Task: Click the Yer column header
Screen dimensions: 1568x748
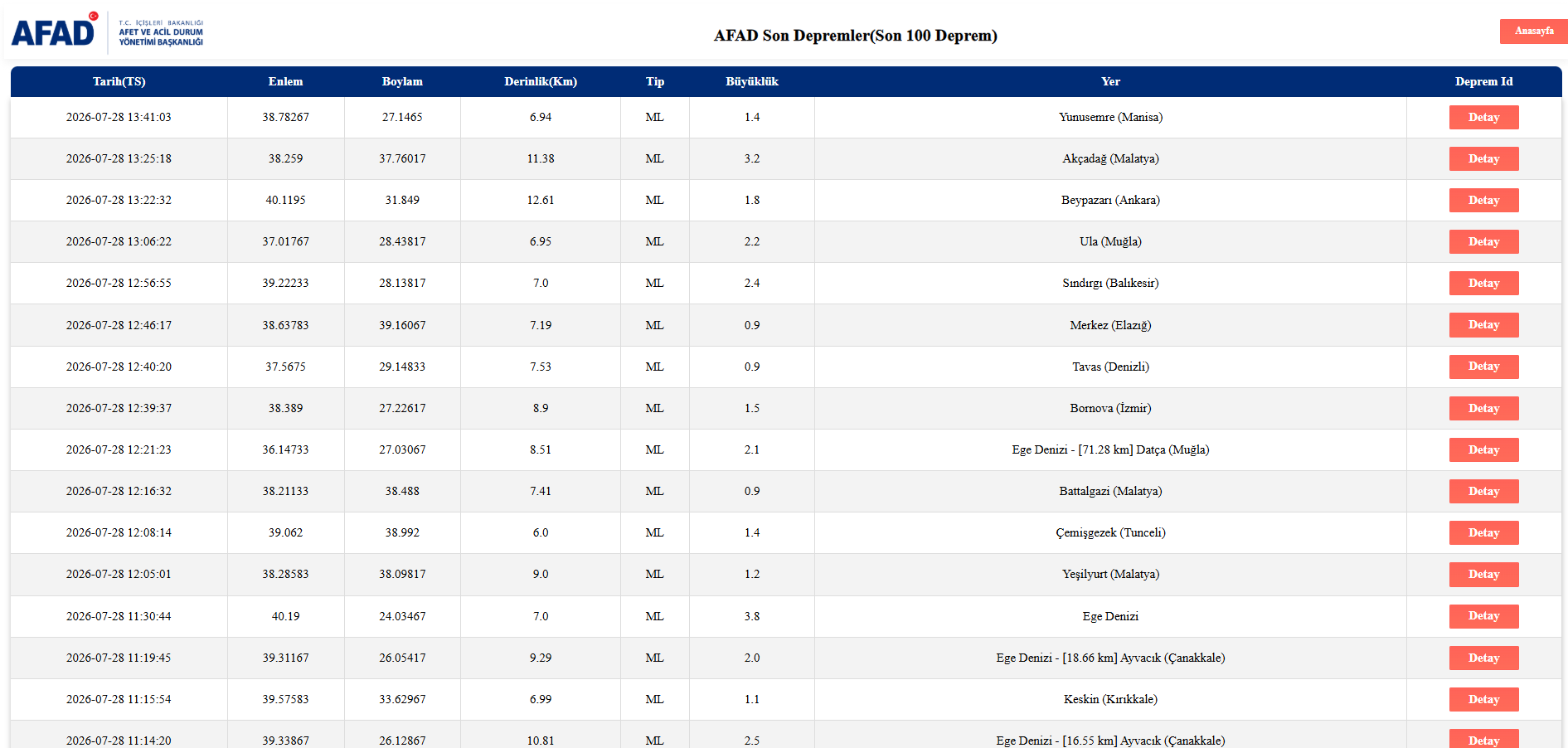Action: tap(1110, 81)
